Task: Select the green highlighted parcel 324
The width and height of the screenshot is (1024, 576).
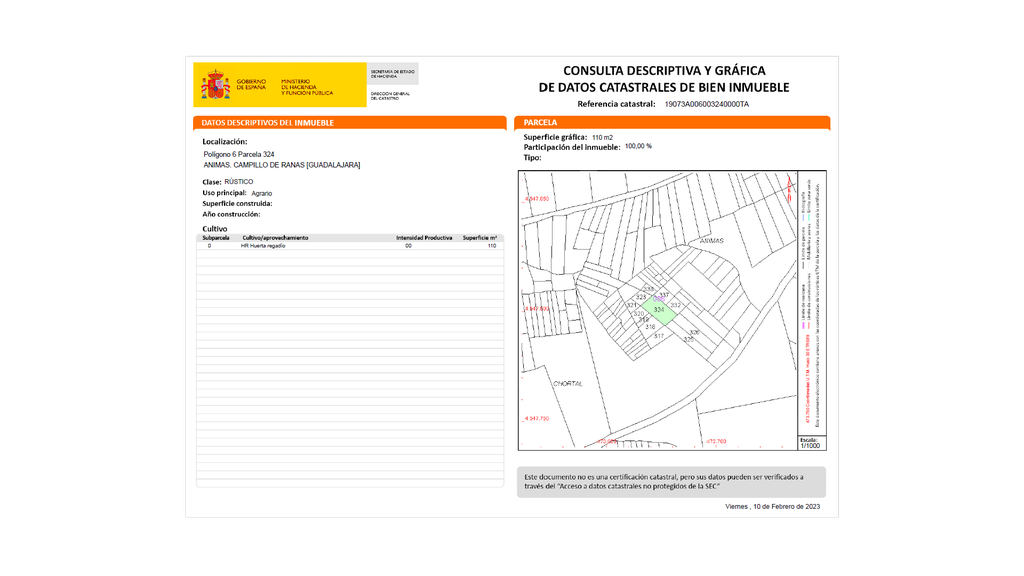Action: click(659, 310)
